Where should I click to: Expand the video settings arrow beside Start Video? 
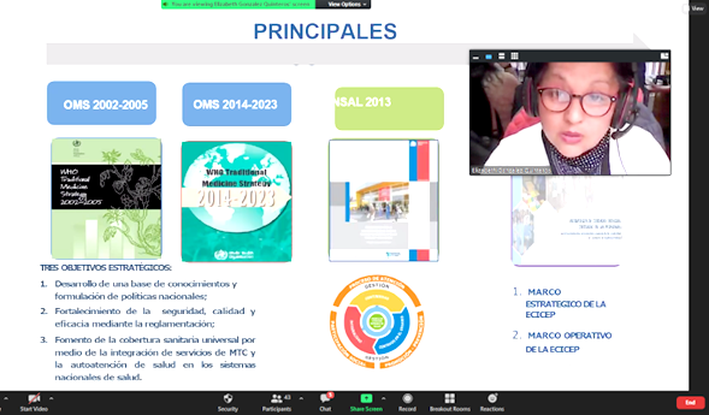(50, 397)
